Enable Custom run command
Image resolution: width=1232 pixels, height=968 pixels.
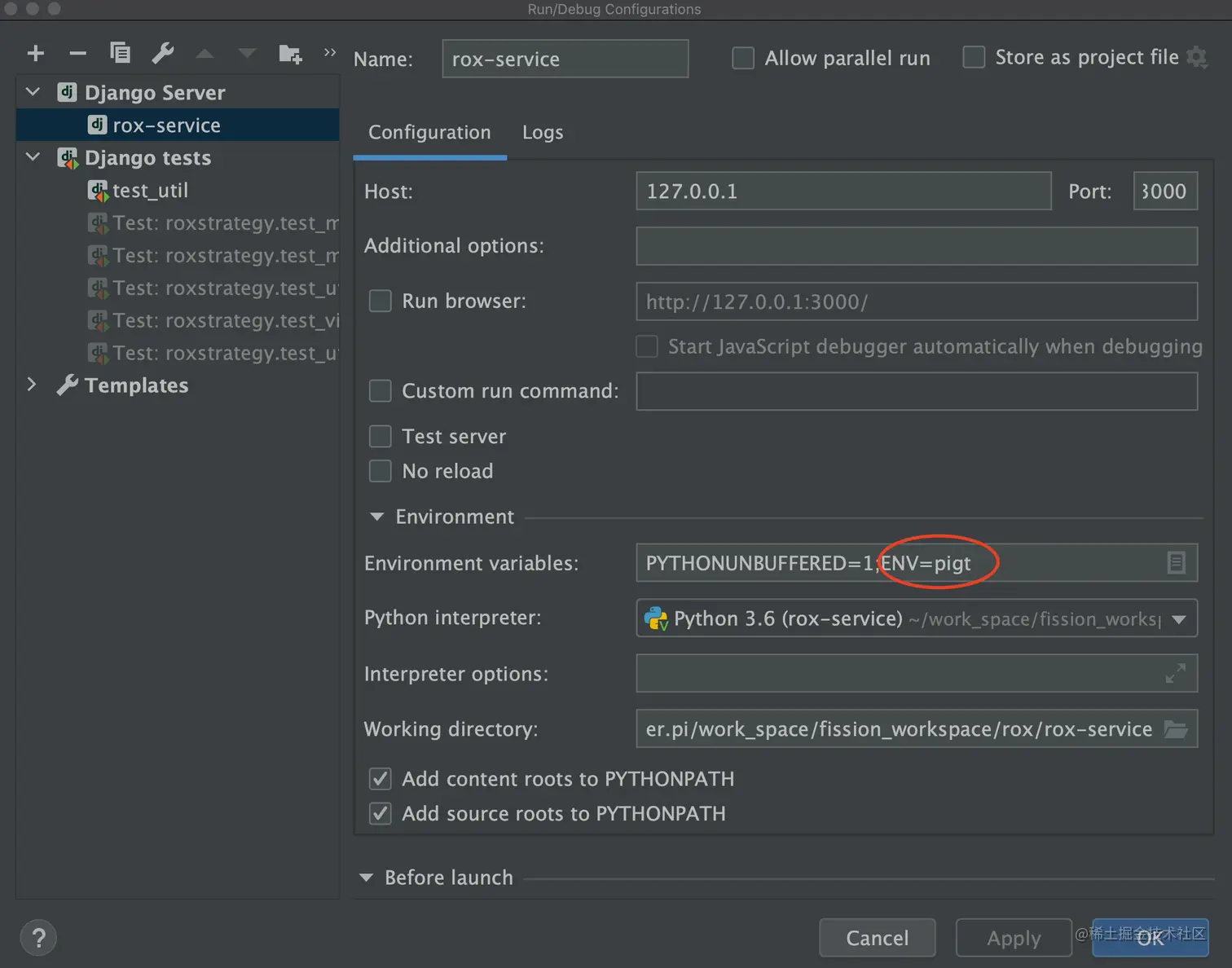[381, 391]
